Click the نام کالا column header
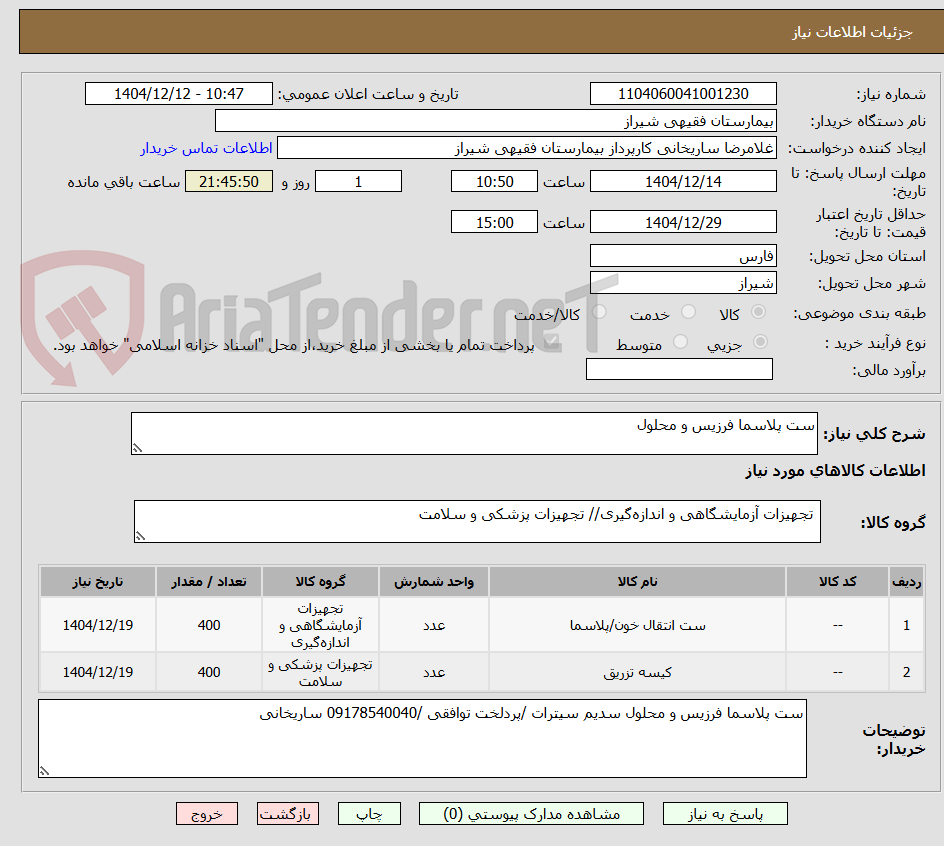This screenshot has width=944, height=846. 638,582
